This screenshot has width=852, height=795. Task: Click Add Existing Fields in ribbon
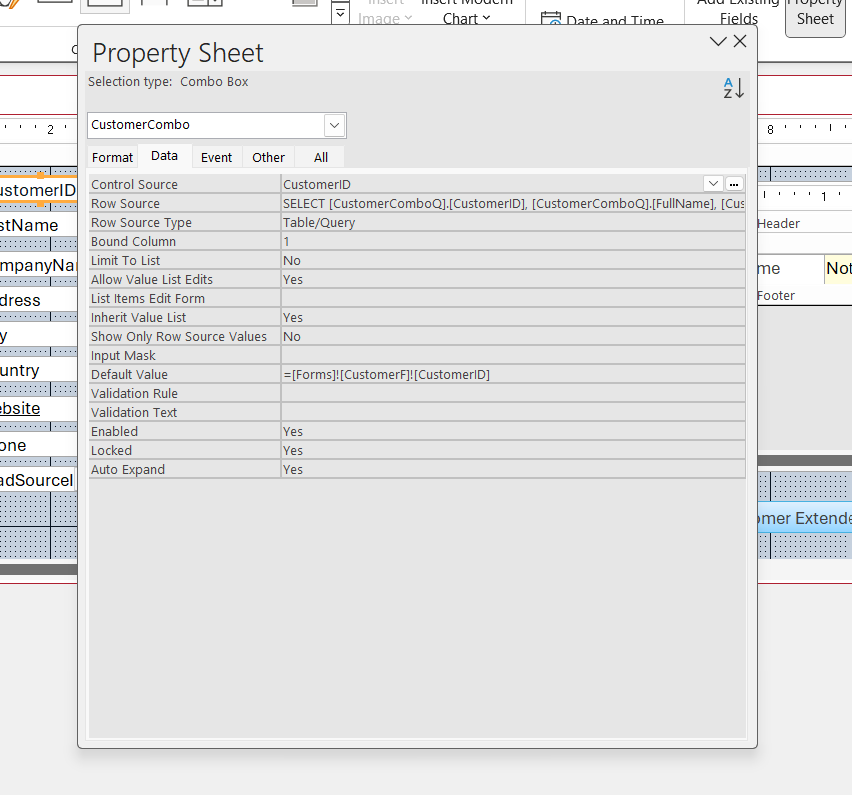point(739,14)
